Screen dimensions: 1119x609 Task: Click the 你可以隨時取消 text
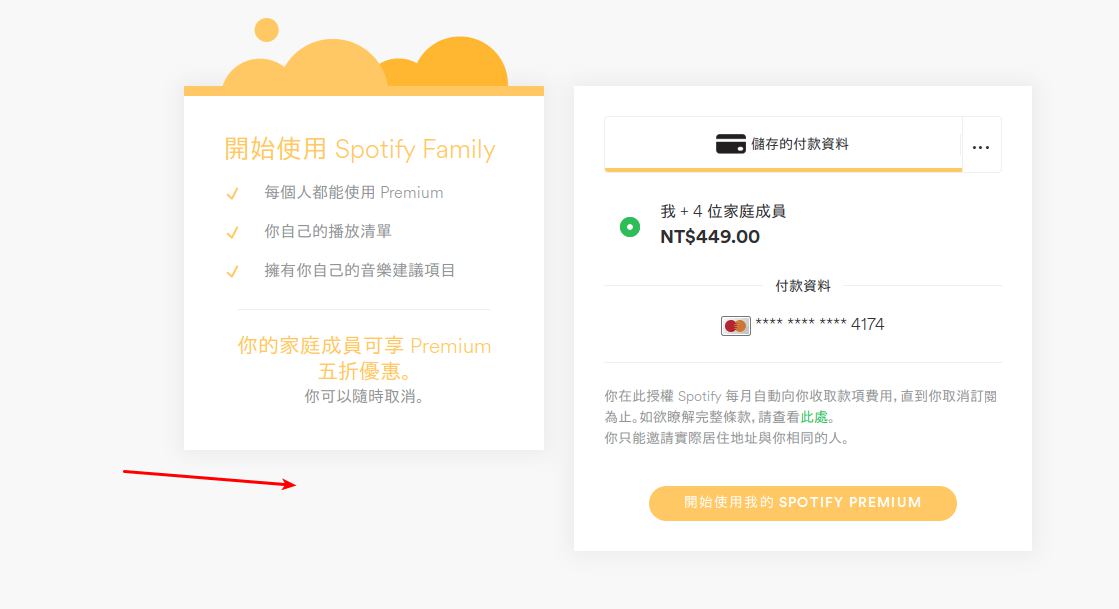(x=364, y=397)
